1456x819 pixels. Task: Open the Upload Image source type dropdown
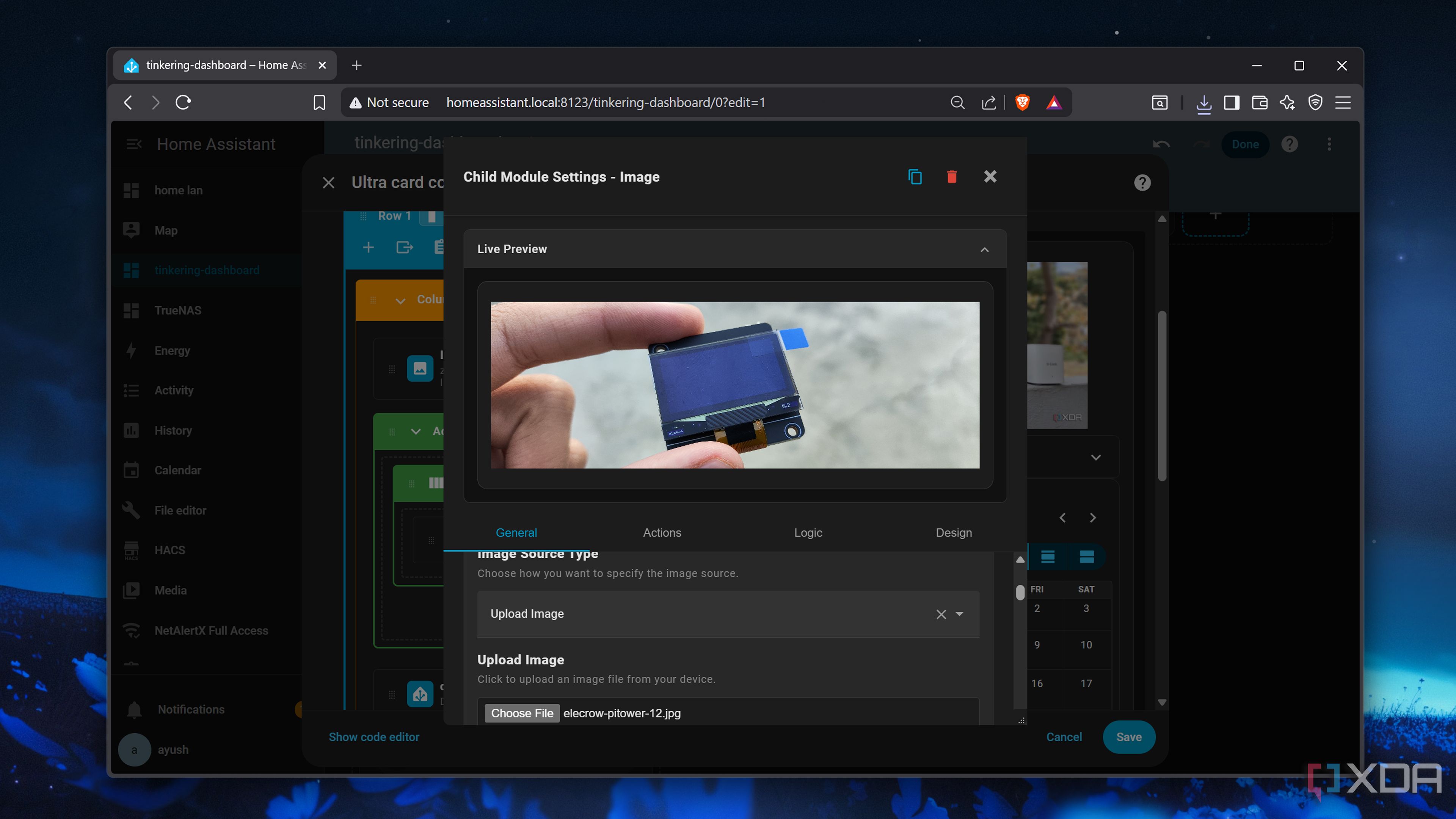959,614
